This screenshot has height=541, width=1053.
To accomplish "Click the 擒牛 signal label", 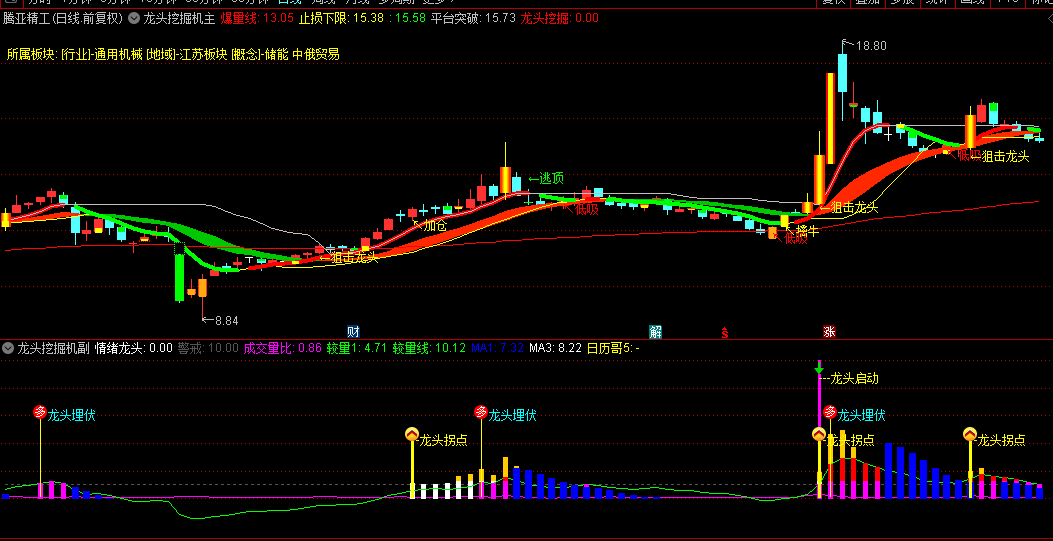I will (807, 231).
